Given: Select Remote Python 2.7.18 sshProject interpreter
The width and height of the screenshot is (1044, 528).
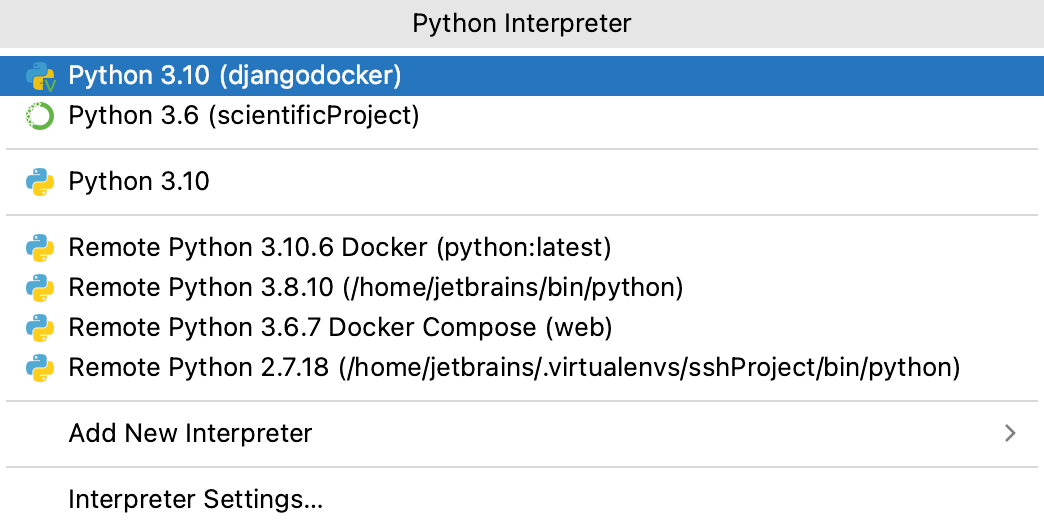Looking at the screenshot, I should pos(522,368).
